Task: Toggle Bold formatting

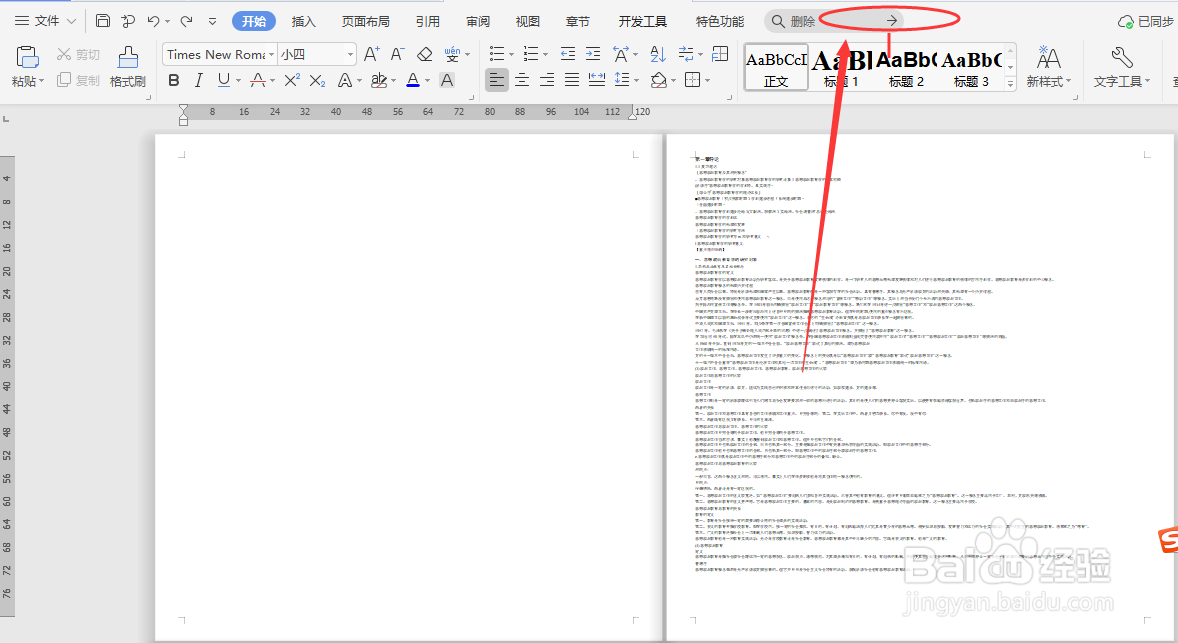Action: coord(174,80)
